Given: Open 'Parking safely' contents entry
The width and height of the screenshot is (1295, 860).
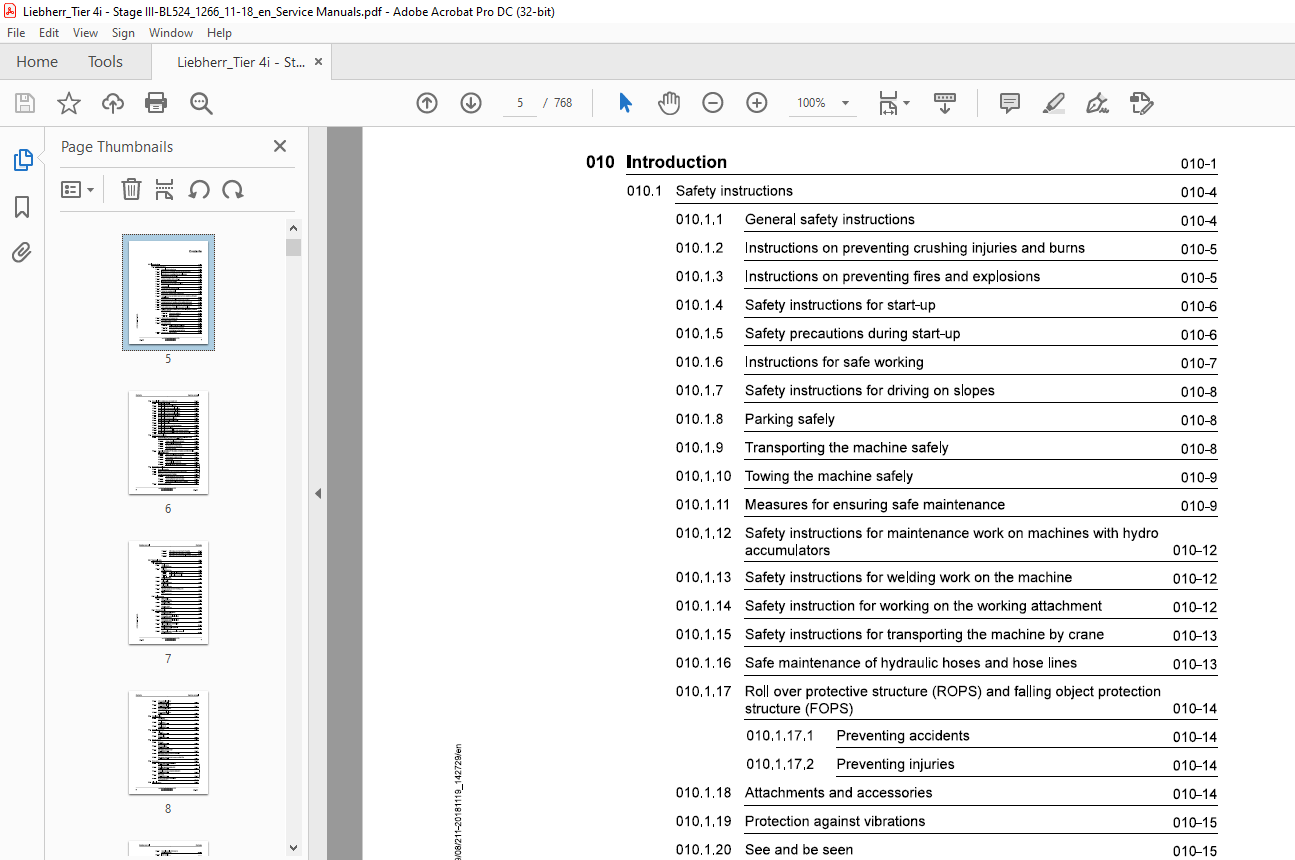Looking at the screenshot, I should pos(789,419).
